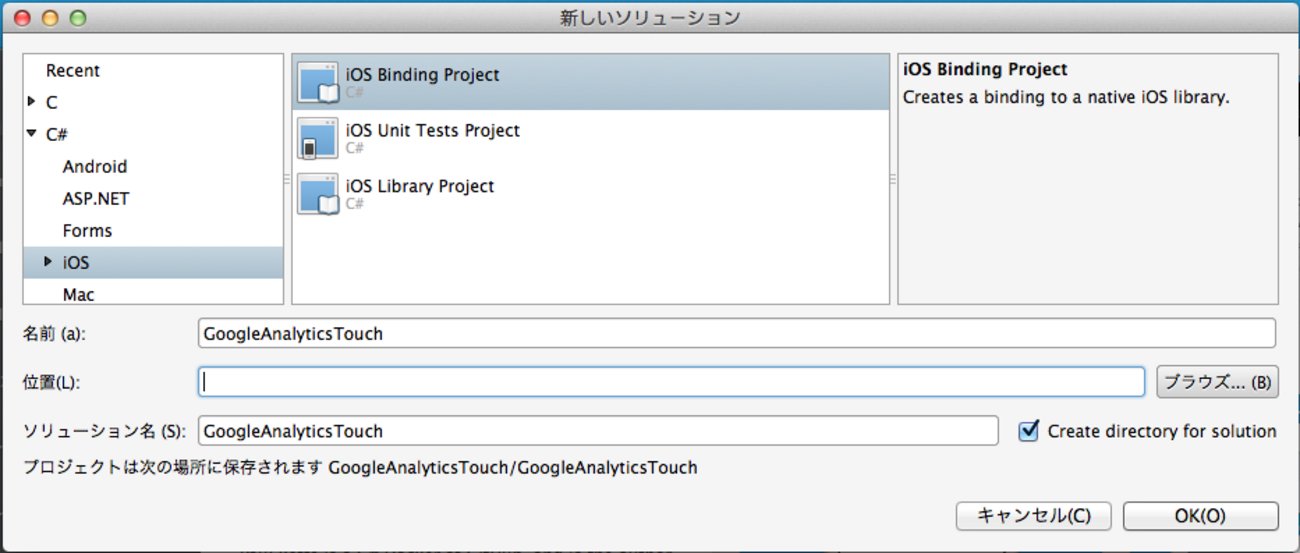This screenshot has width=1300, height=553.
Task: Click the ソリューション名 solution name field
Action: (x=598, y=431)
